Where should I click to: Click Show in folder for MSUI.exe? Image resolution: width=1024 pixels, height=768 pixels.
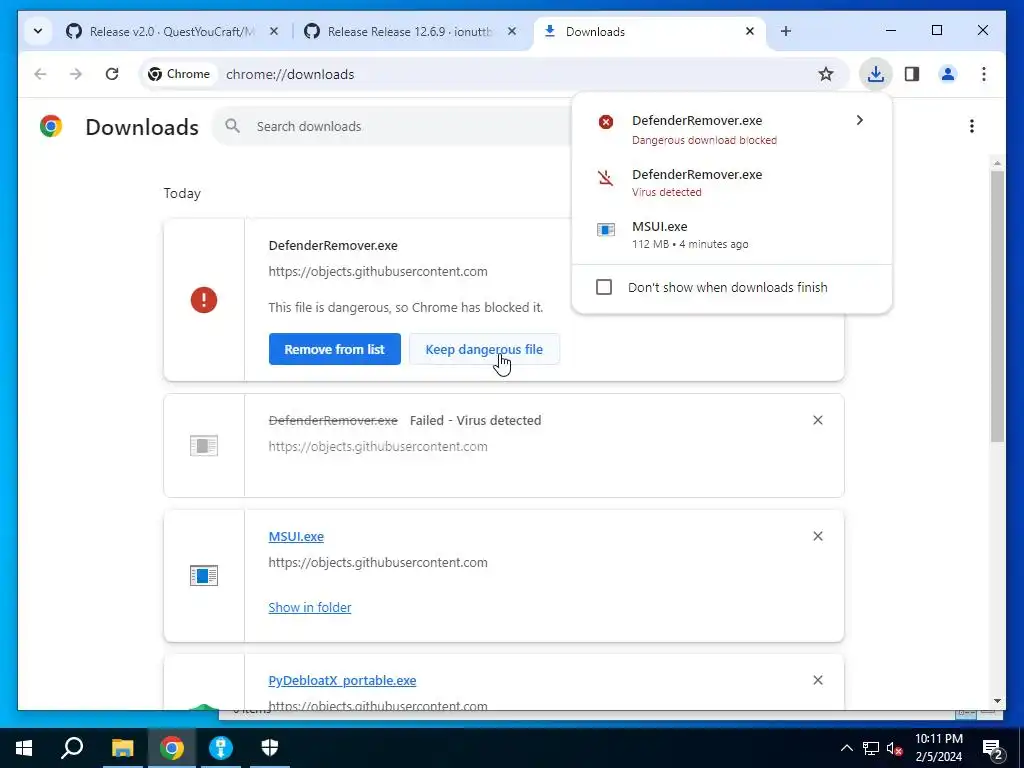tap(310, 607)
